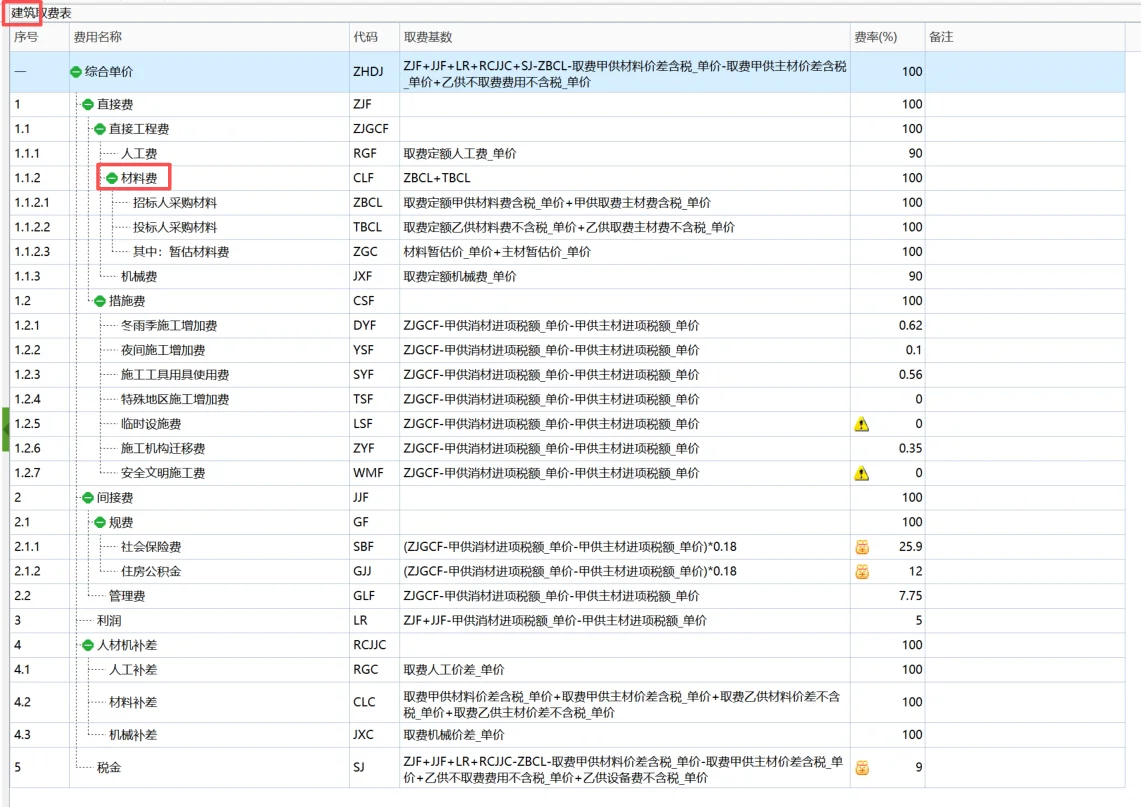Click rate value 7.75
This screenshot has height=807, width=1141.
click(910, 596)
